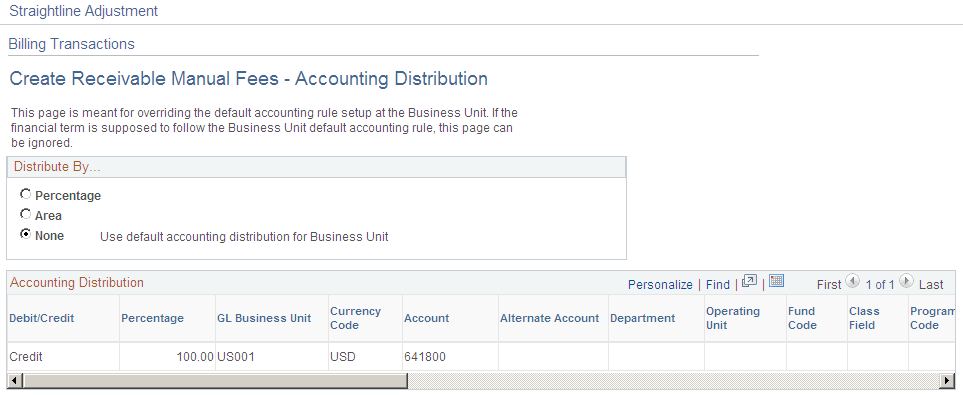The image size is (963, 395).
Task: Open the grid in a new window icon
Action: (x=749, y=281)
